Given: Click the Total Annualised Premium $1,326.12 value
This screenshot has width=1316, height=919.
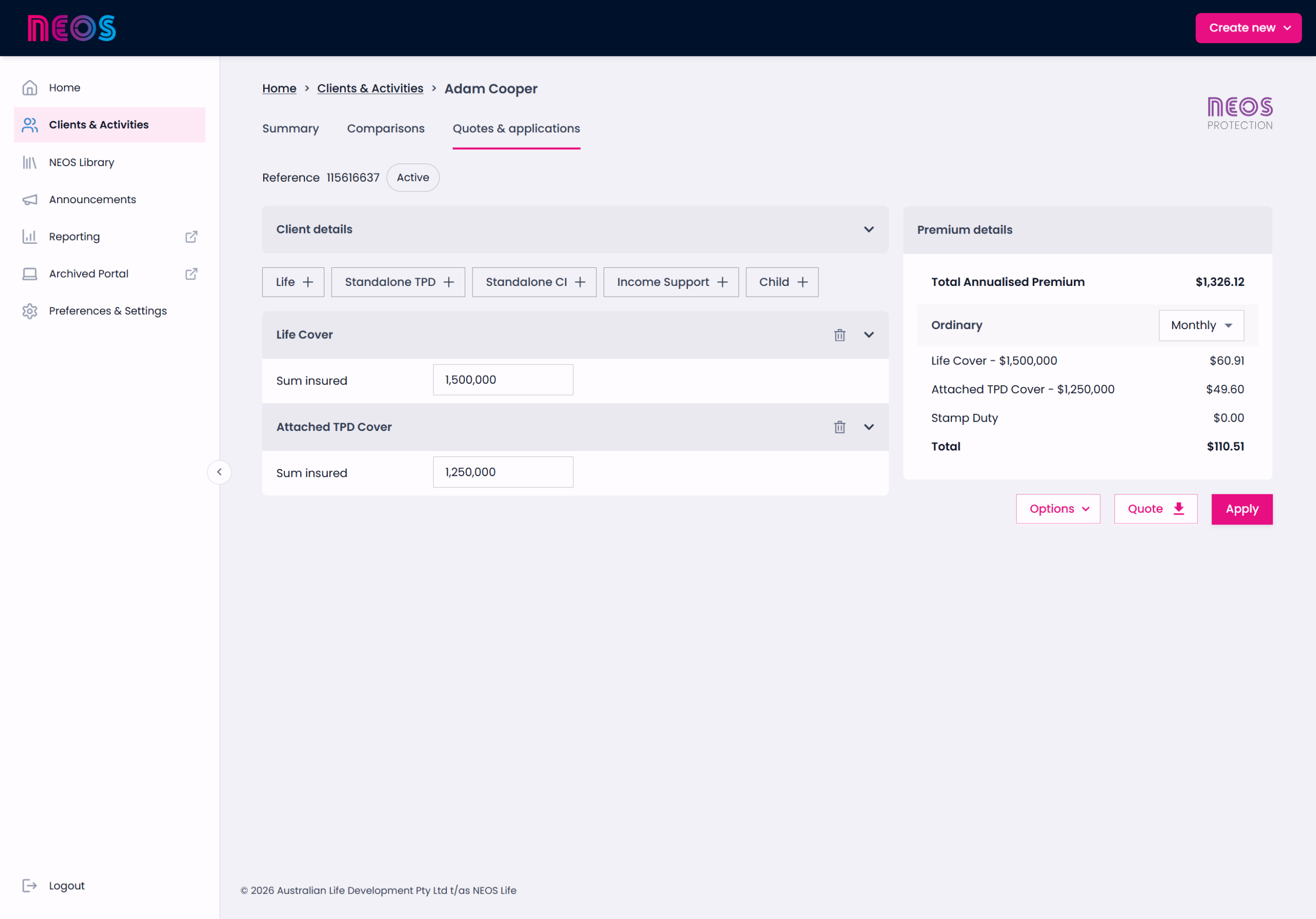Looking at the screenshot, I should click(x=1220, y=282).
